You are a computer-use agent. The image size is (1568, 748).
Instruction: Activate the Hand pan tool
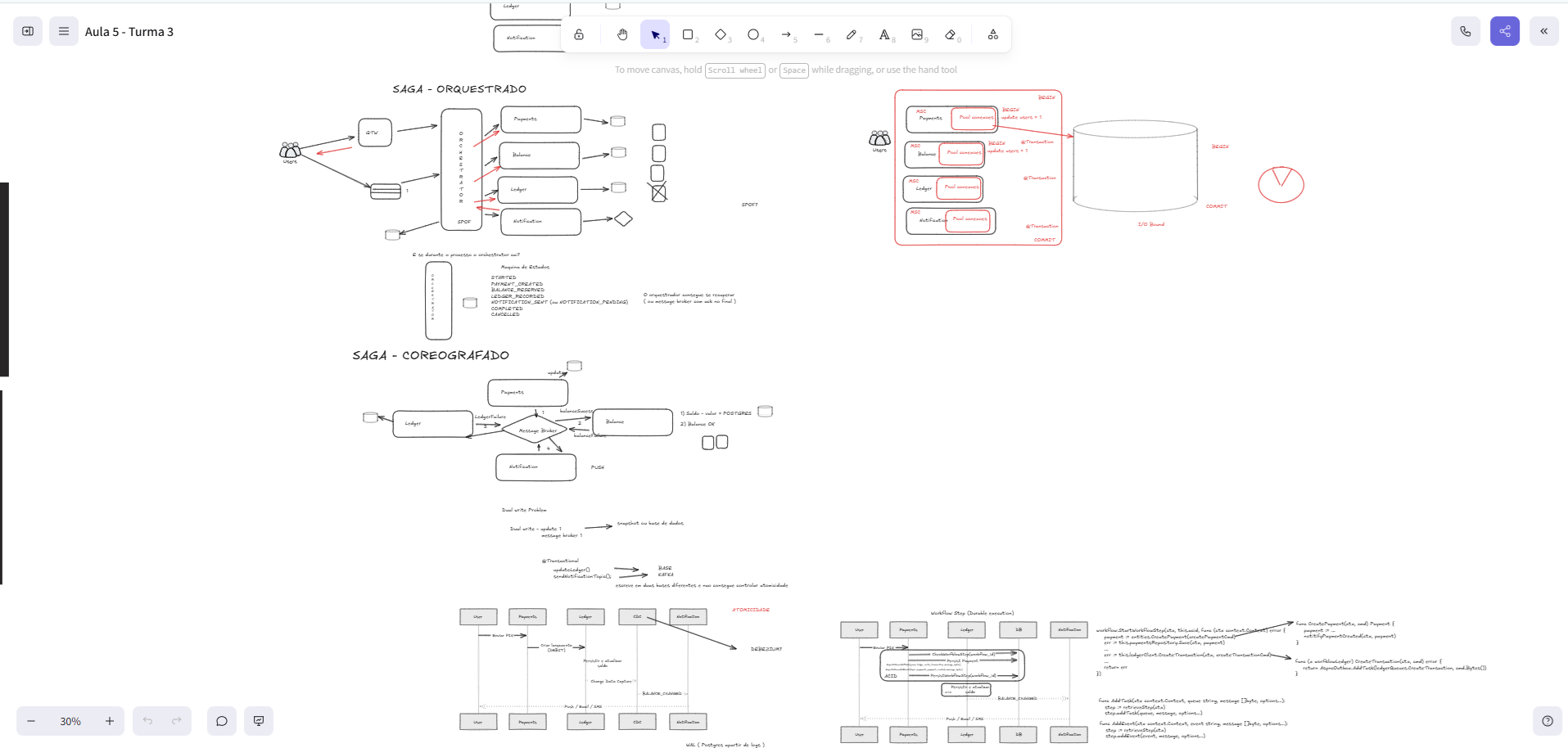tap(622, 34)
